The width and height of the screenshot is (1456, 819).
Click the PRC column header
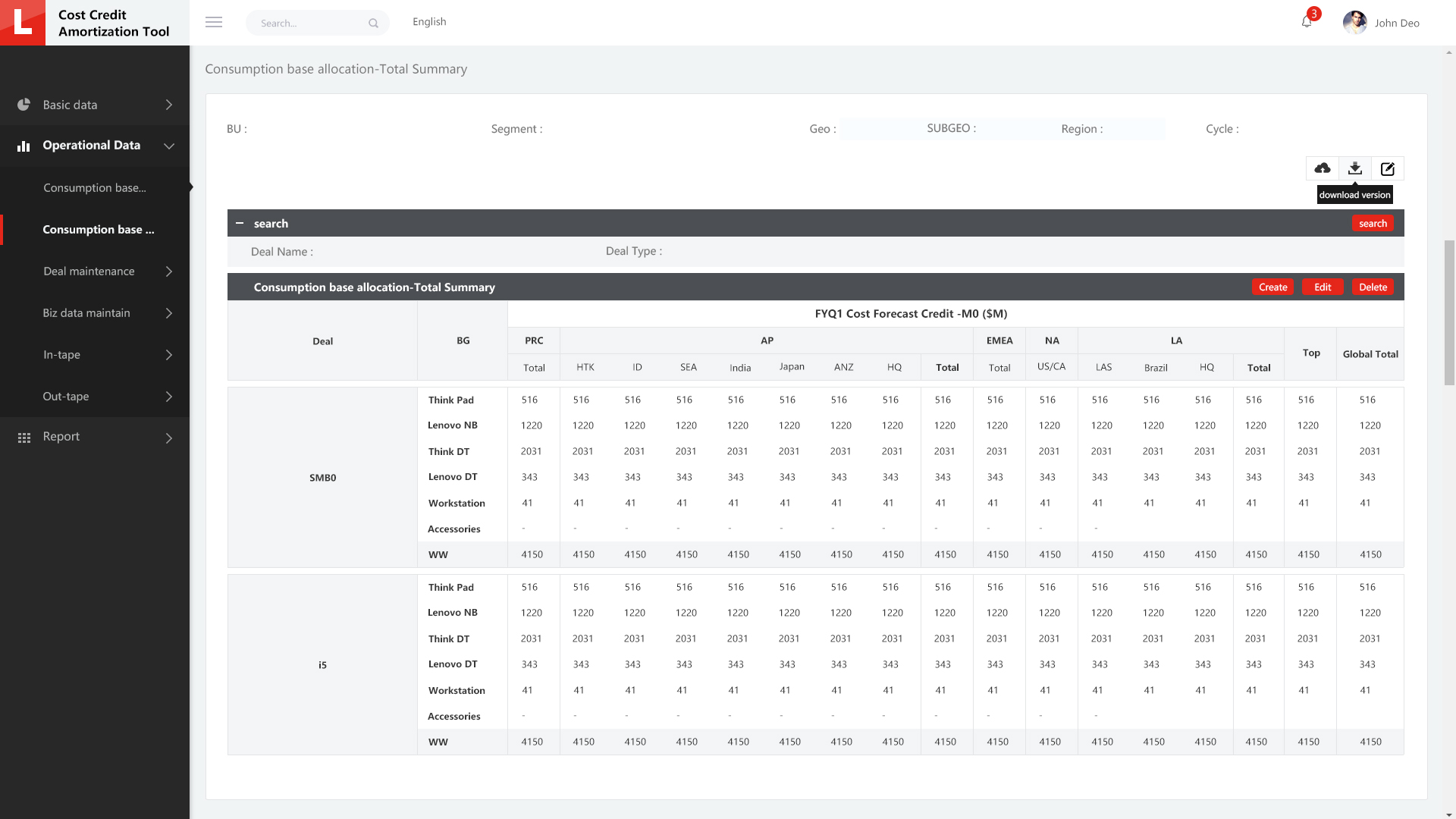(x=534, y=341)
